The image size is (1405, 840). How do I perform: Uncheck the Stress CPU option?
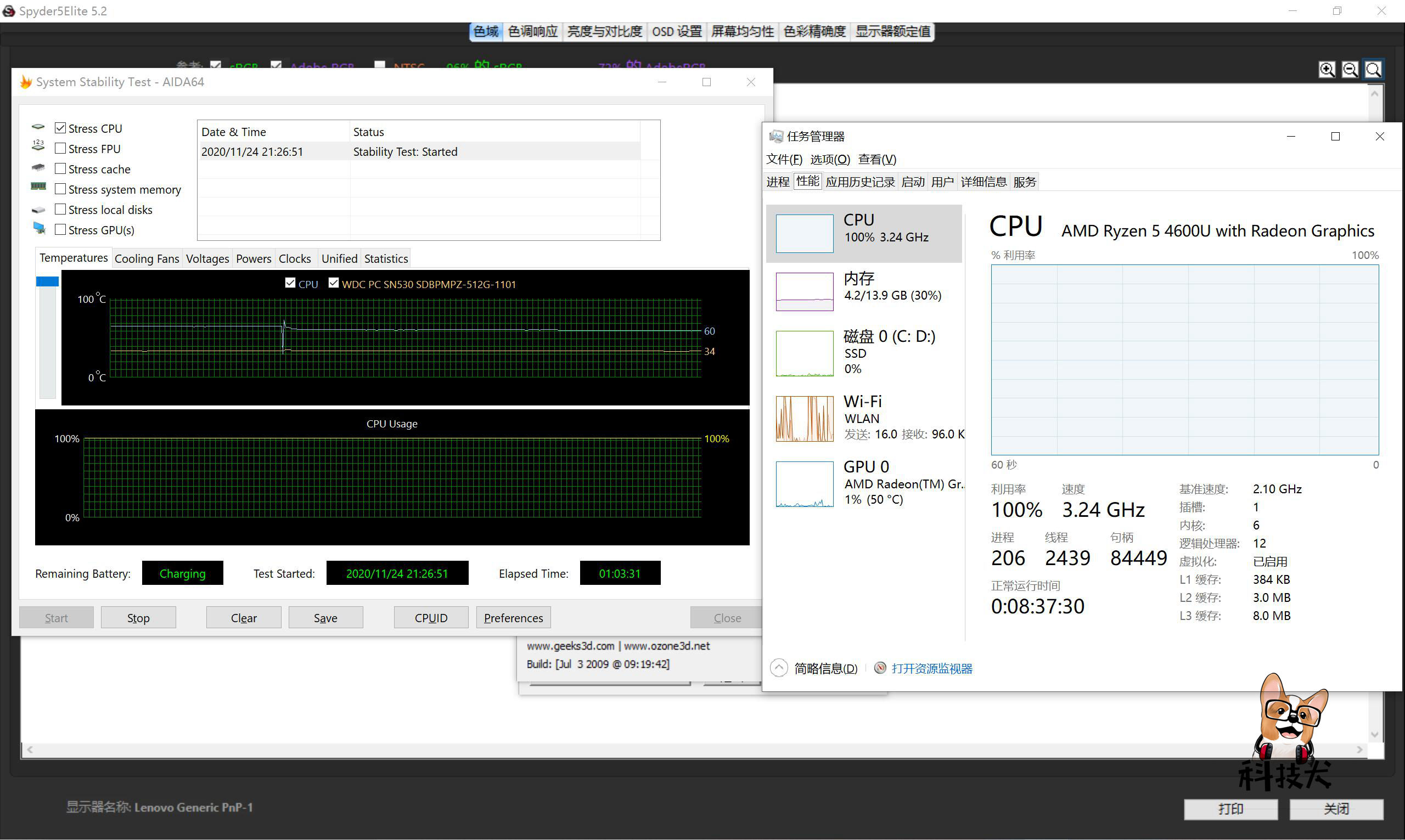coord(60,128)
